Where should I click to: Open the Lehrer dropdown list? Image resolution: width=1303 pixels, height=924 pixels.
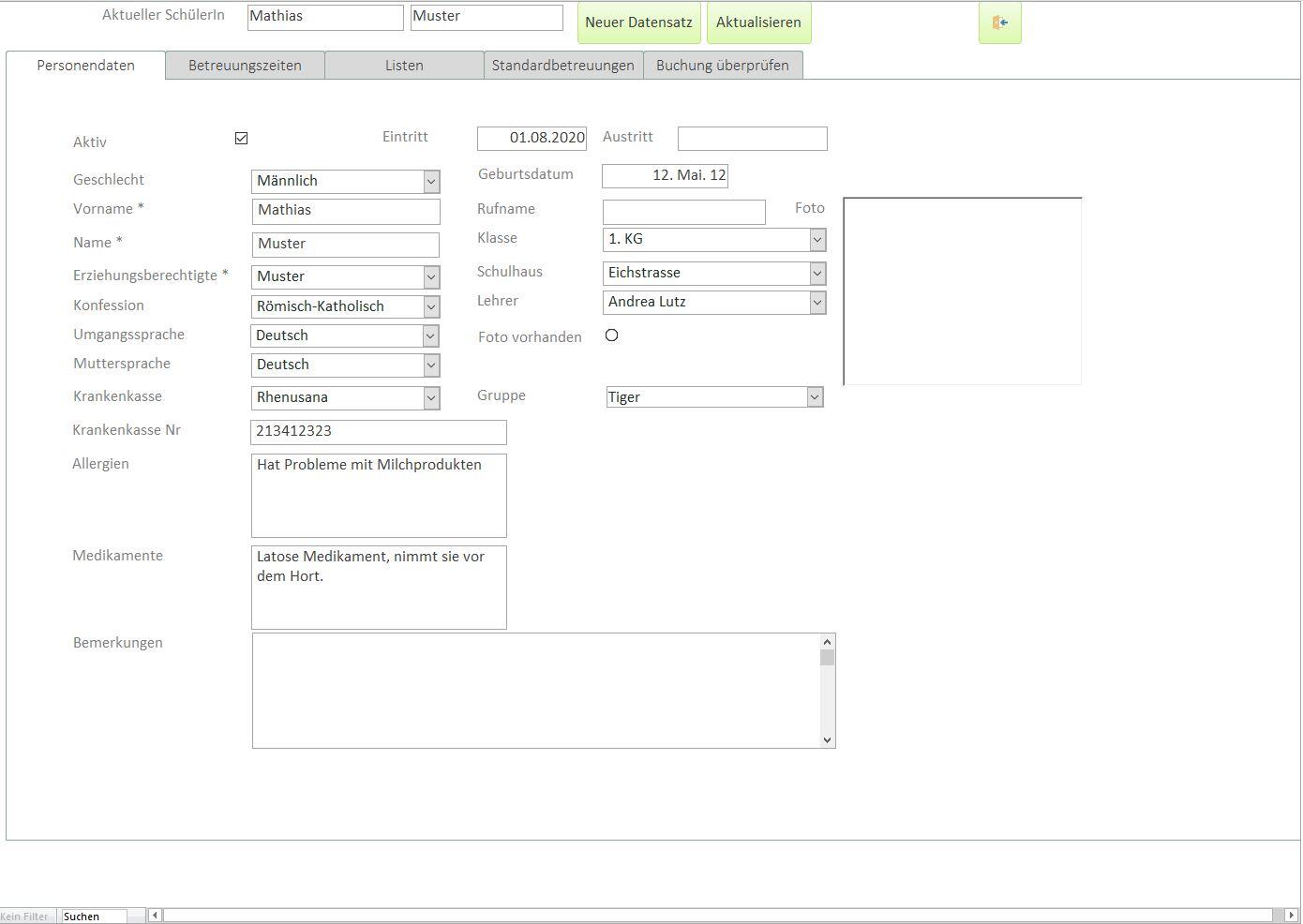coord(816,302)
